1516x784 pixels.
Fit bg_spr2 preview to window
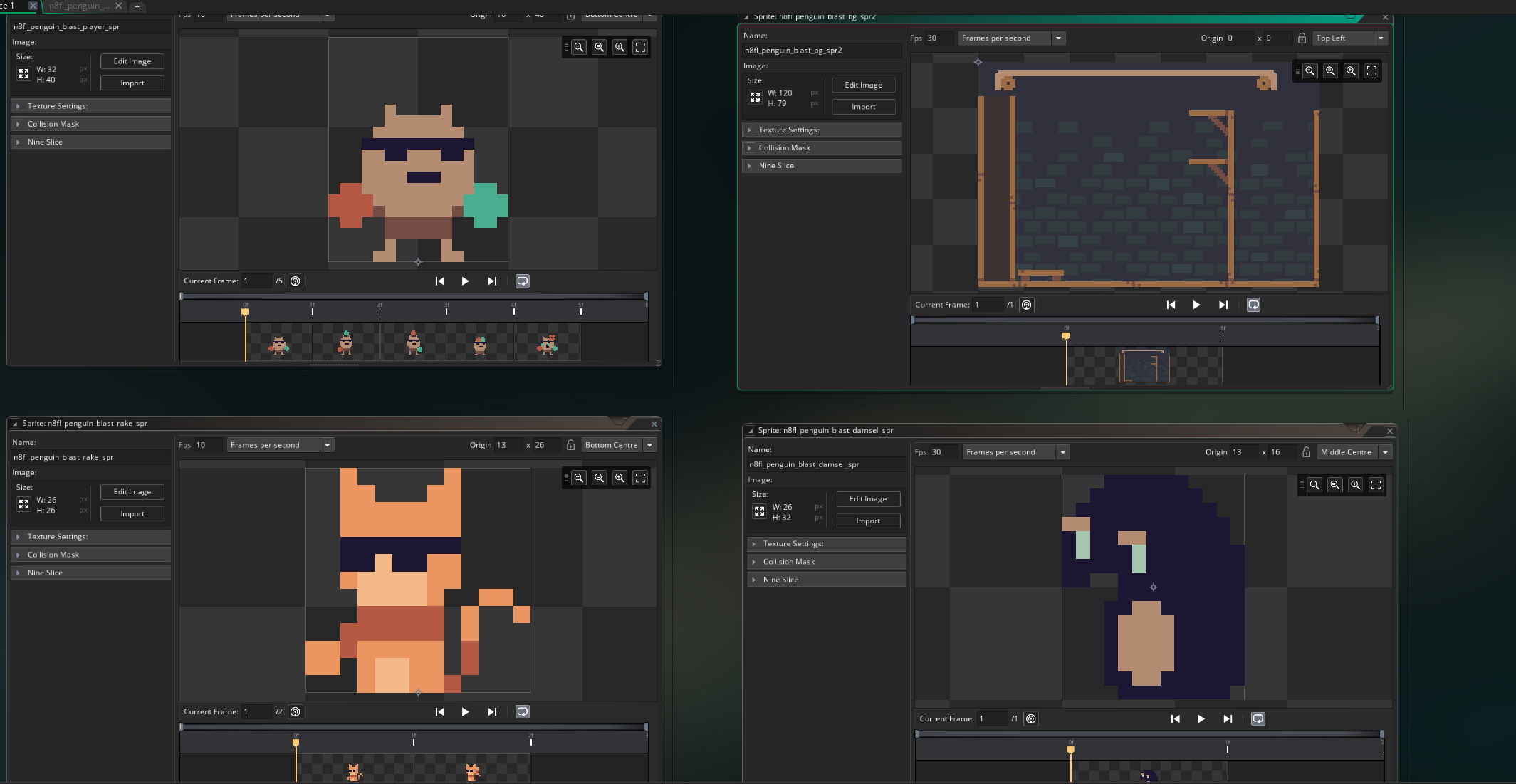point(1371,70)
